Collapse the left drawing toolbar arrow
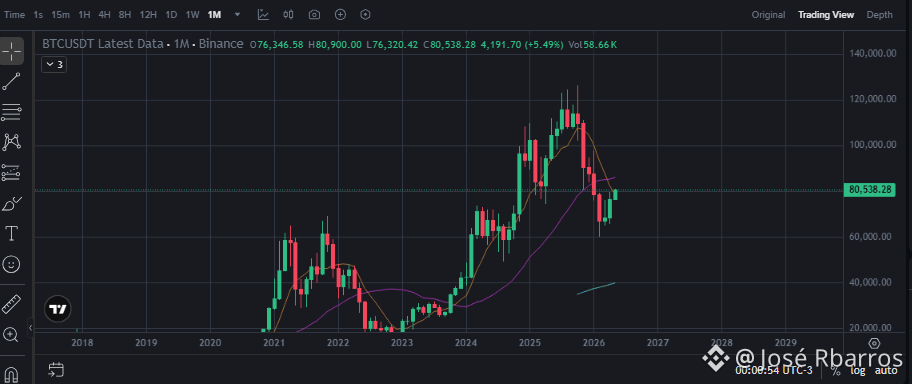Screen dimensions: 912x384 click(x=30, y=329)
